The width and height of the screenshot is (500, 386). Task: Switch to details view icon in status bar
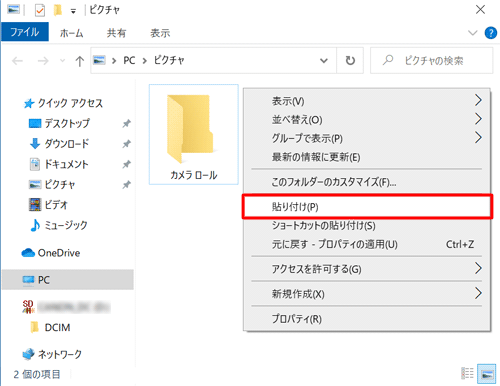coord(467,373)
